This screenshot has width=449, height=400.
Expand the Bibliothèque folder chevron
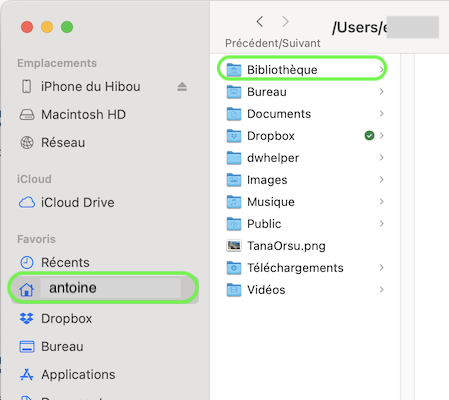point(381,69)
